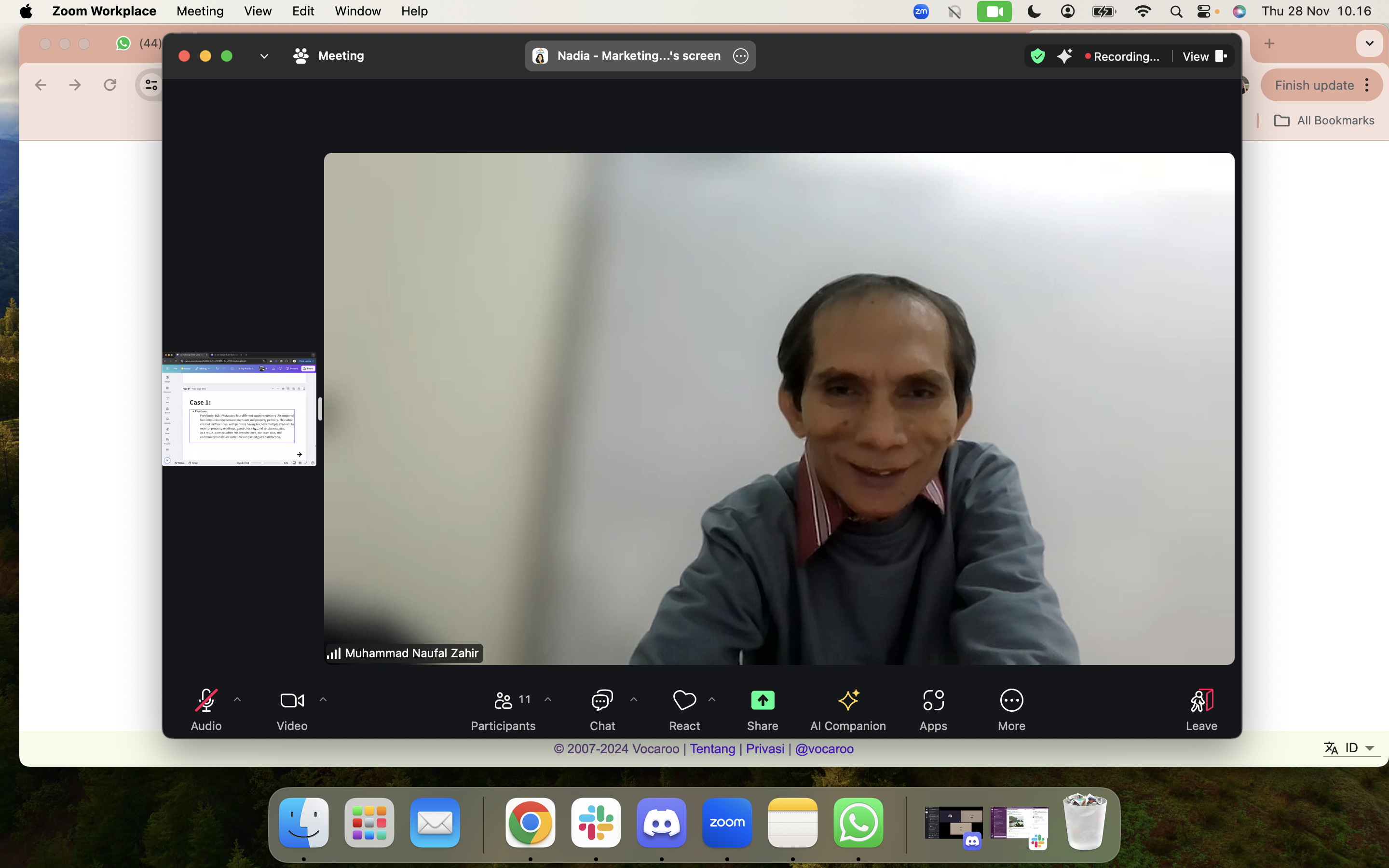The width and height of the screenshot is (1389, 868).
Task: Click forward arrow in Chrome window
Action: (75, 85)
